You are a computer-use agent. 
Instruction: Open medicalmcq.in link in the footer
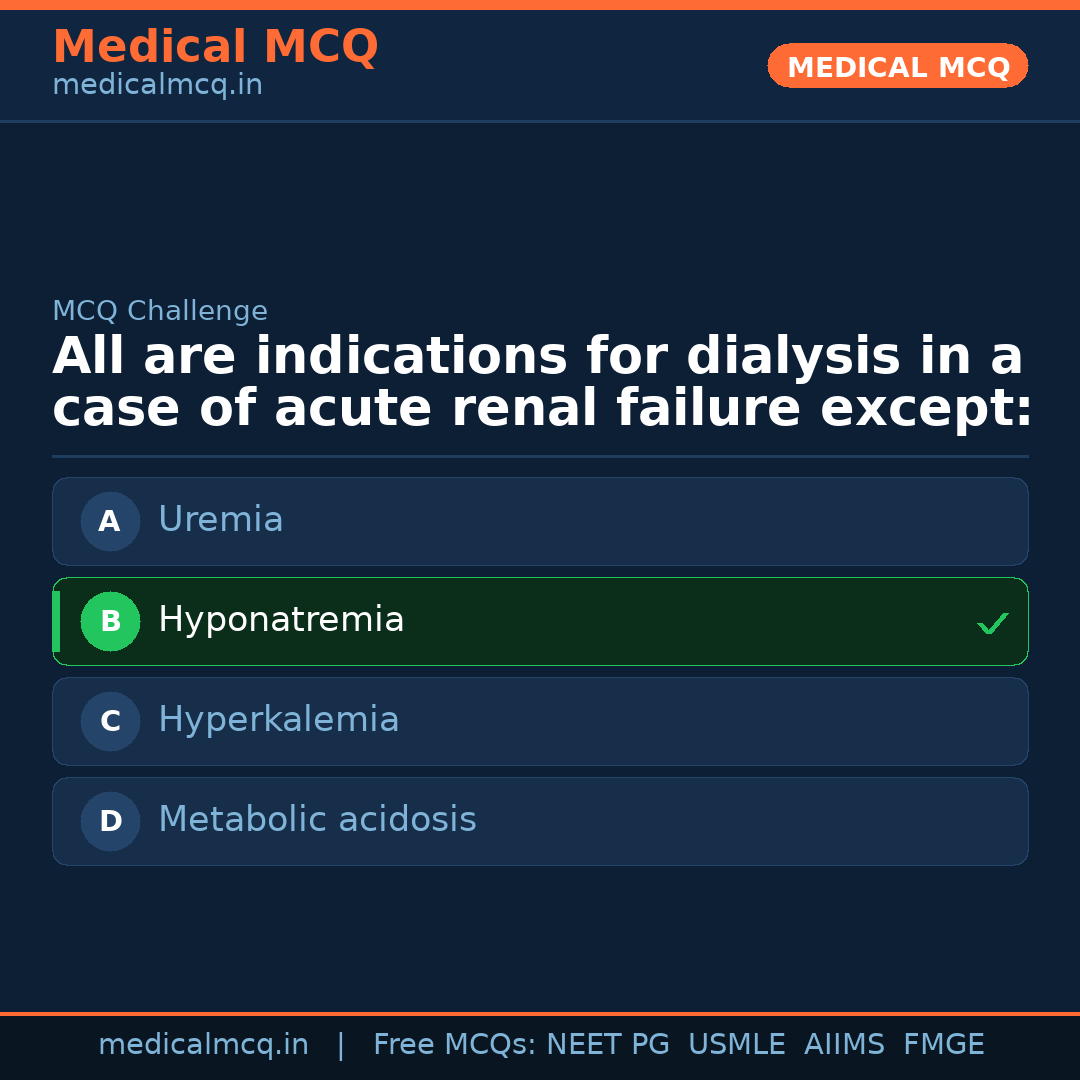[x=203, y=1045]
